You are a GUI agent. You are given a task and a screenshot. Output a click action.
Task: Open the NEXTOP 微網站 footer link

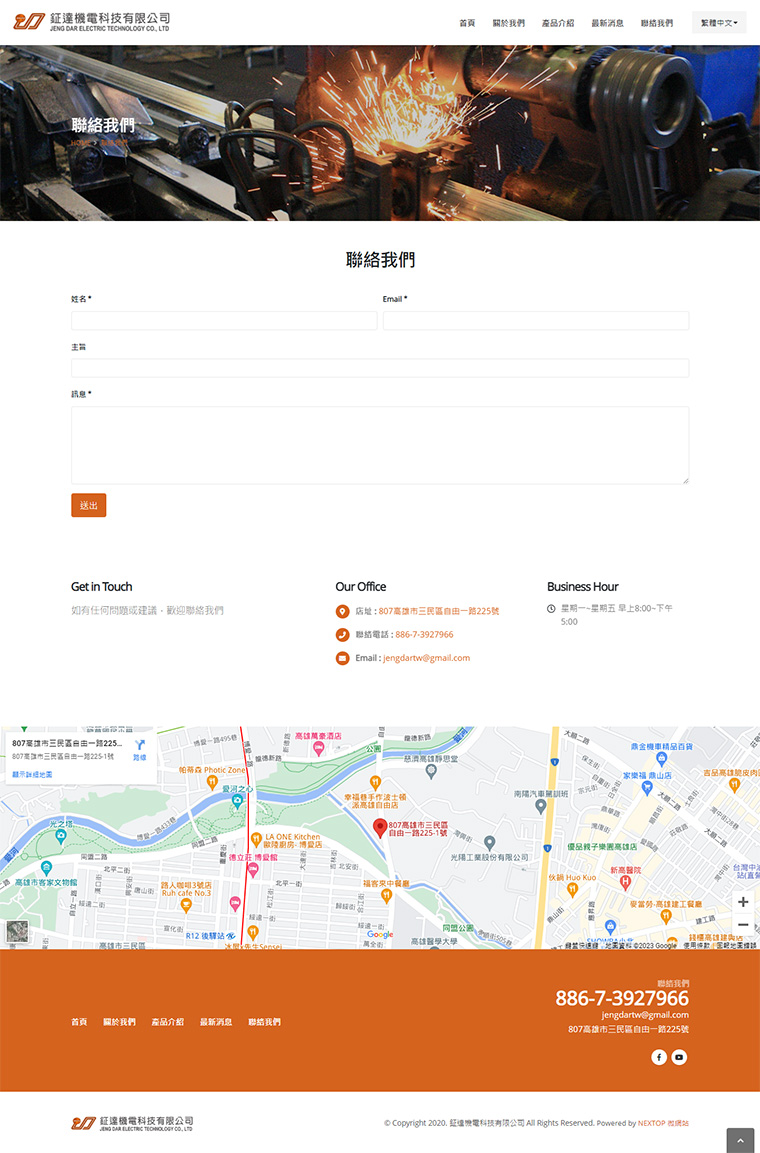coord(663,1123)
